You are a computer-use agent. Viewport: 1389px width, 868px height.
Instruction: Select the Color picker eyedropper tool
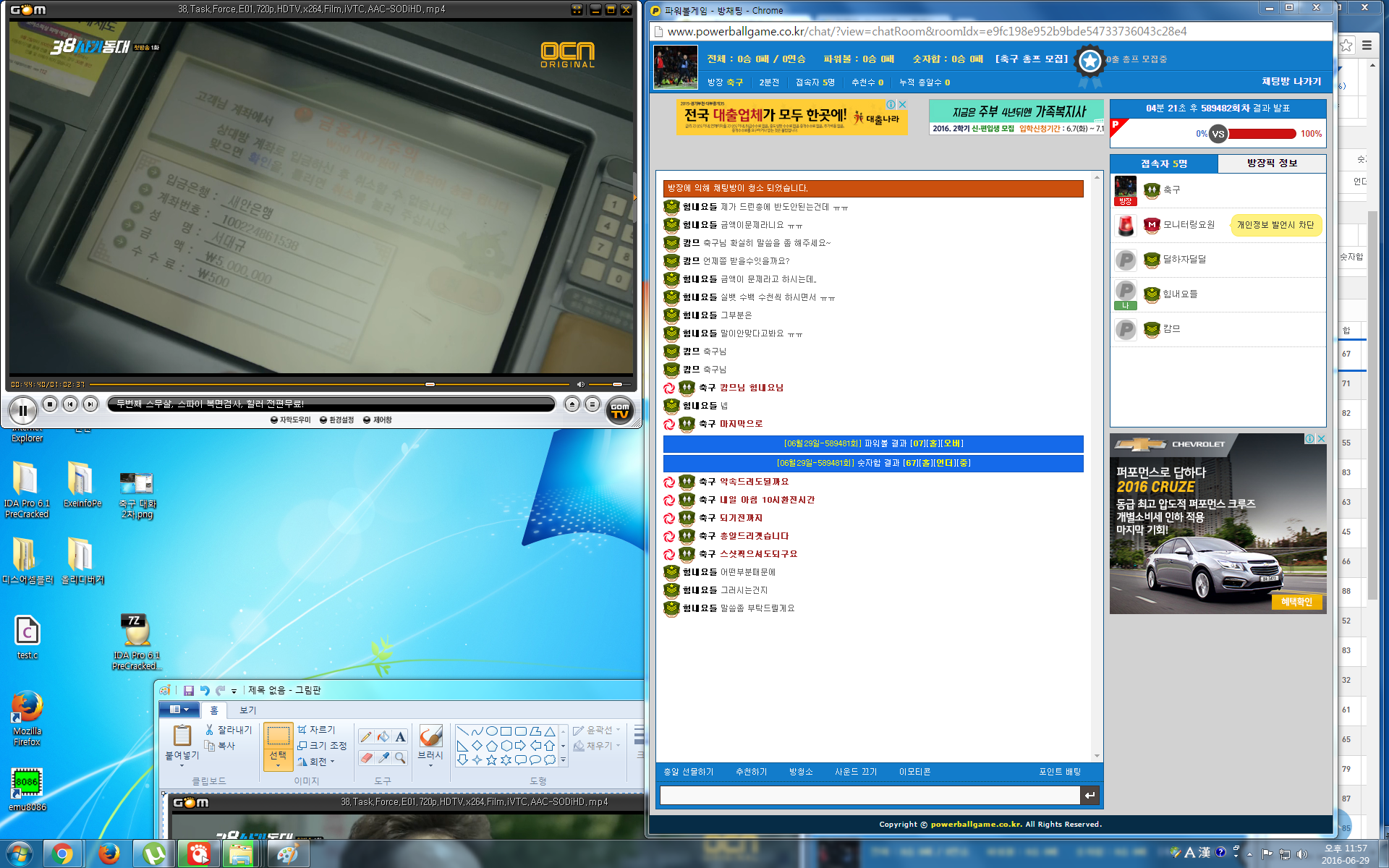coord(383,757)
